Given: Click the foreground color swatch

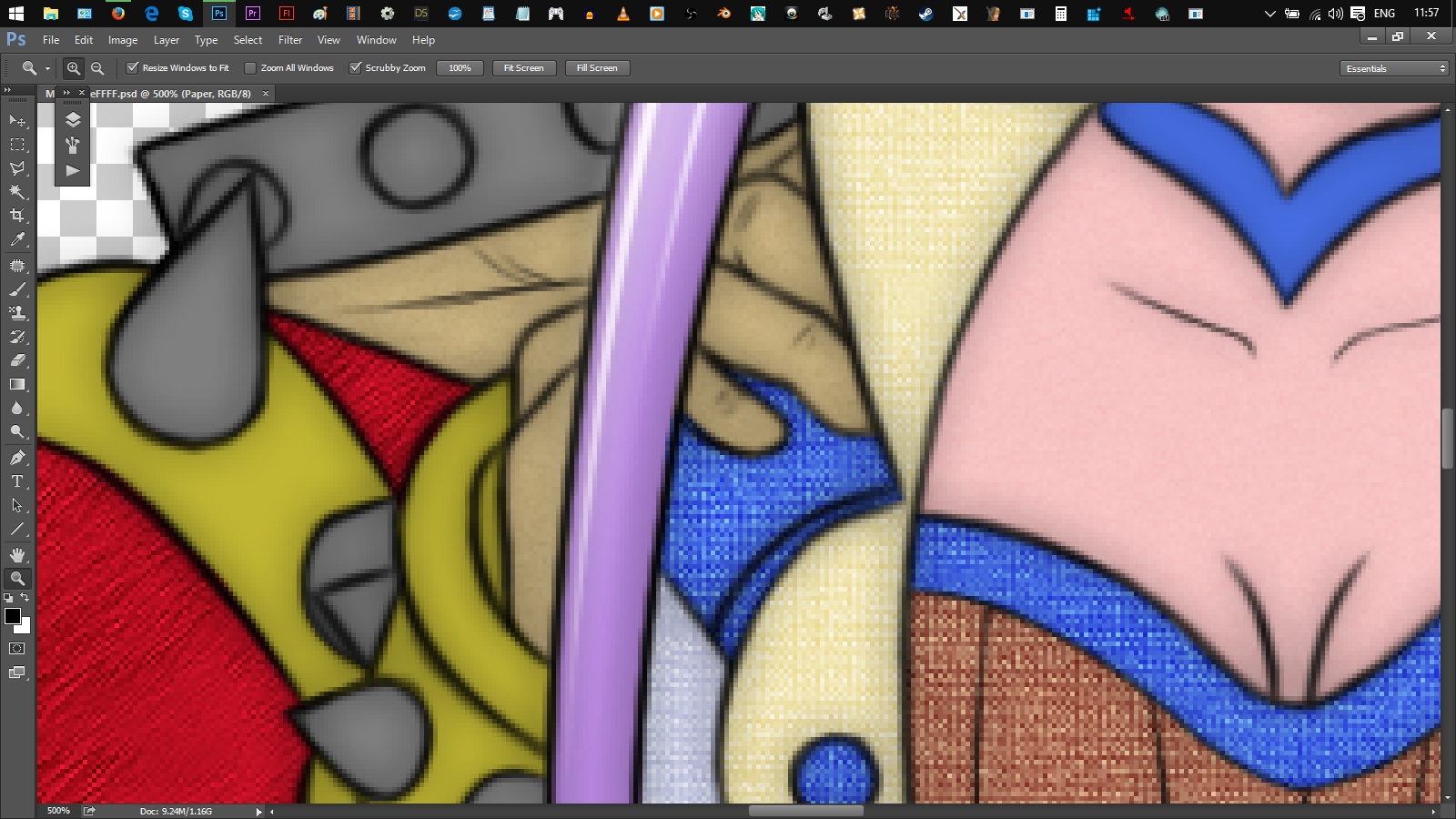Looking at the screenshot, I should coord(13,616).
